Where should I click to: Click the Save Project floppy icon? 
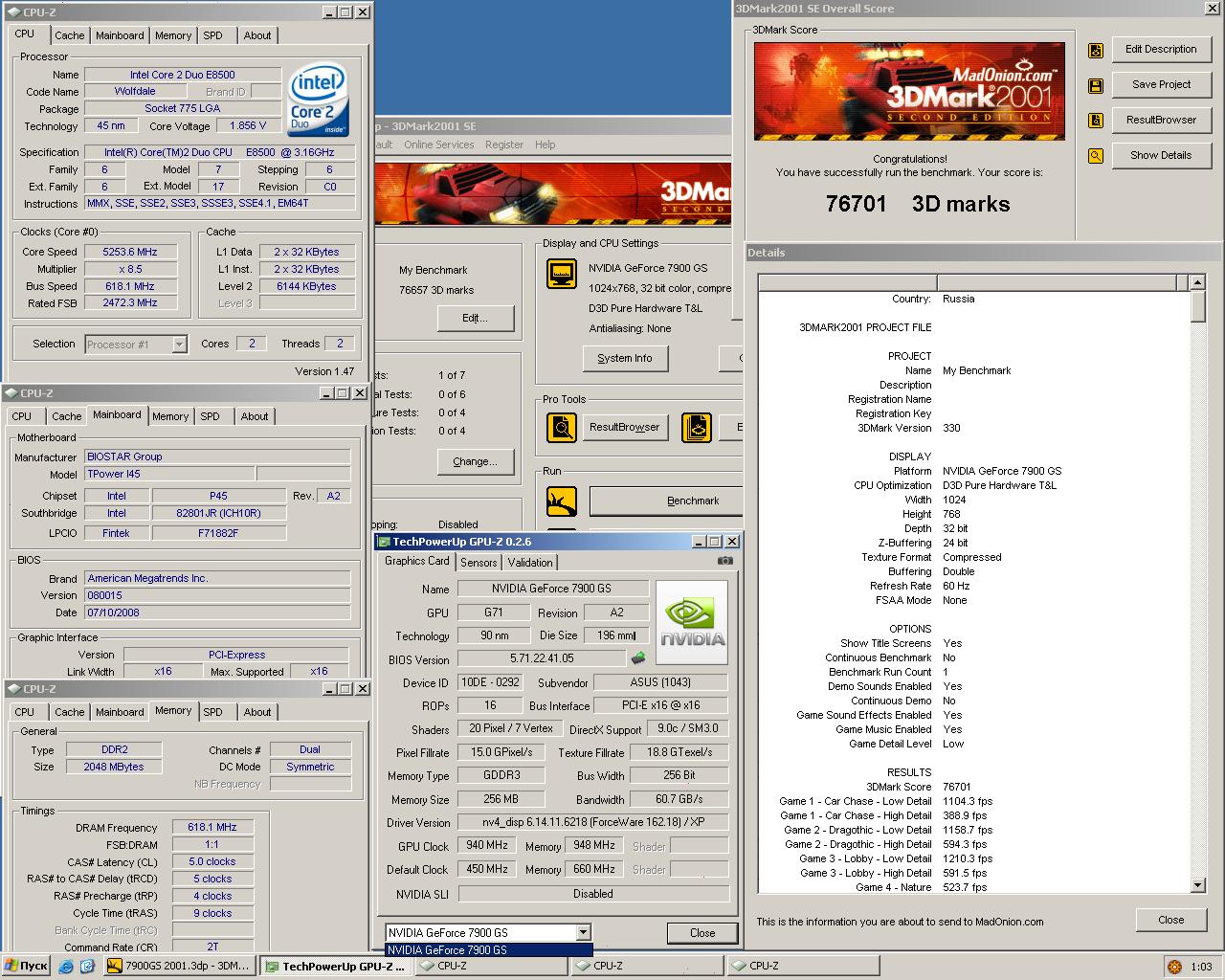(x=1096, y=85)
